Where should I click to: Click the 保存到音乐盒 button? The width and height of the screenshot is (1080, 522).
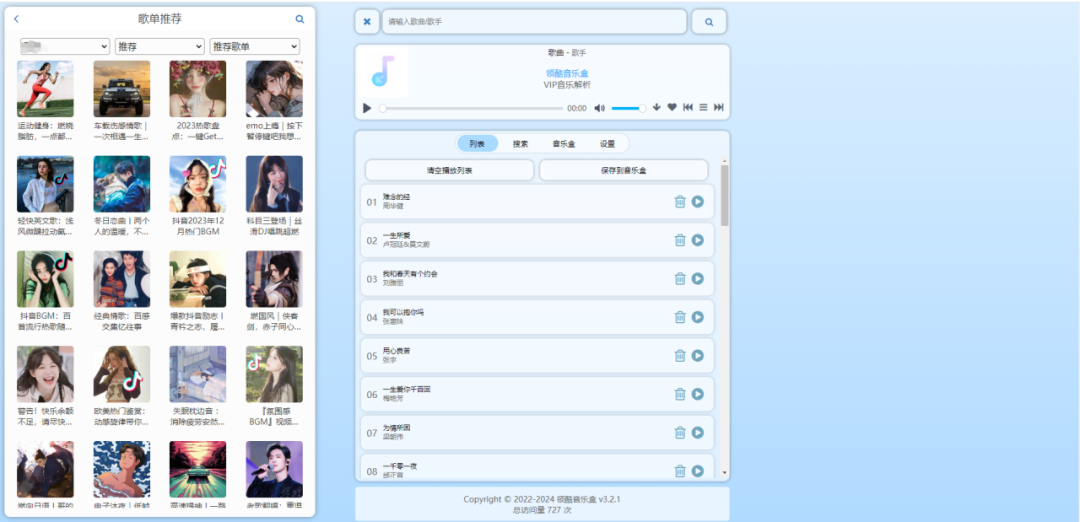[623, 171]
